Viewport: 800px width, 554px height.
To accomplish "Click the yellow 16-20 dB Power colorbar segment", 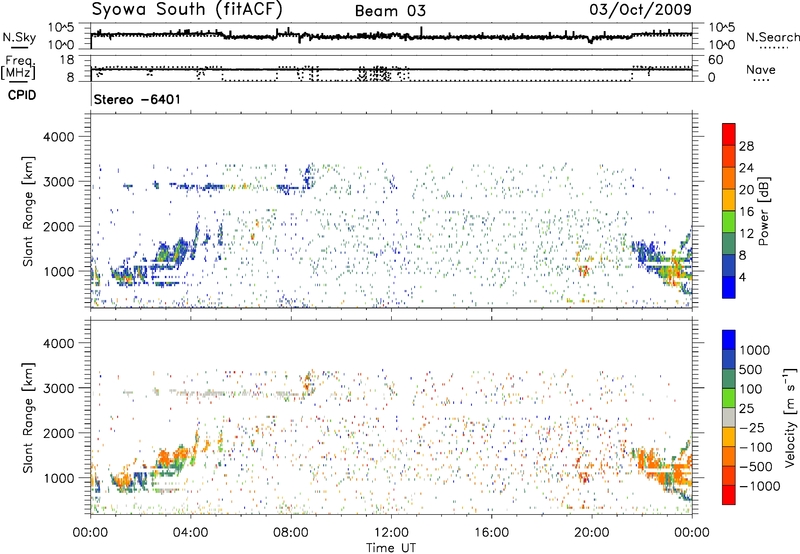I will coord(729,200).
